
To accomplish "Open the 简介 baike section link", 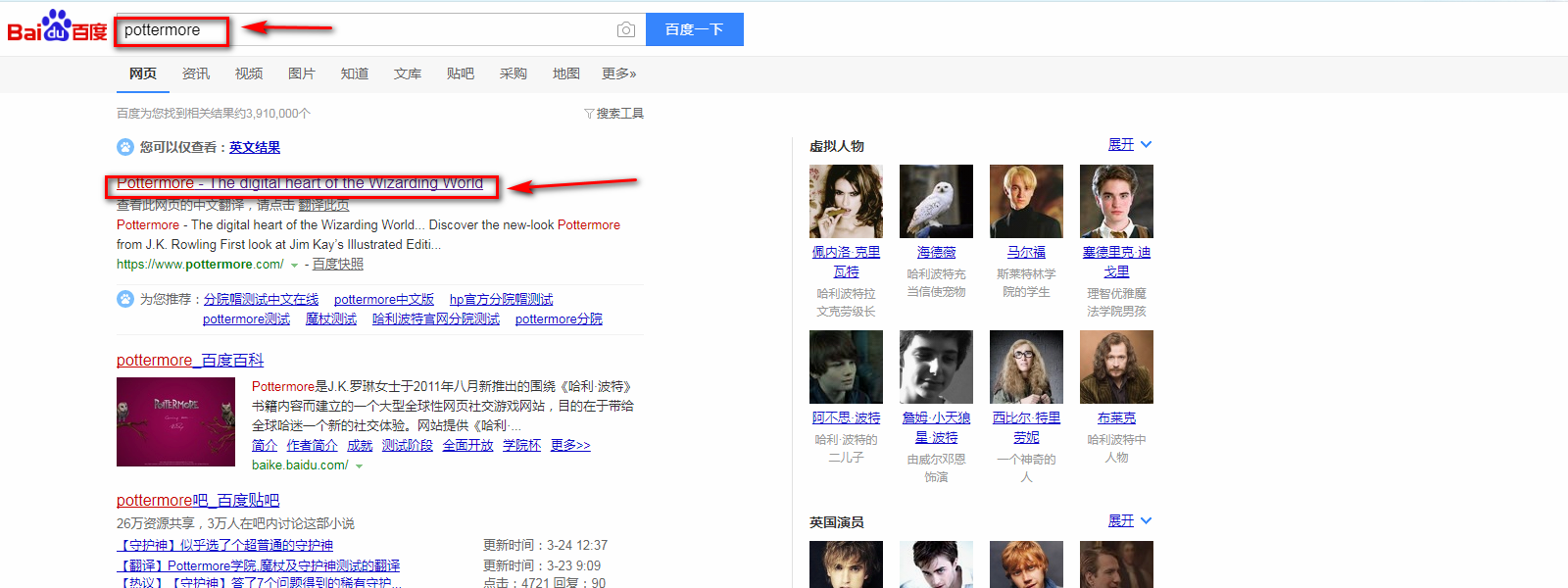I will pos(265,445).
